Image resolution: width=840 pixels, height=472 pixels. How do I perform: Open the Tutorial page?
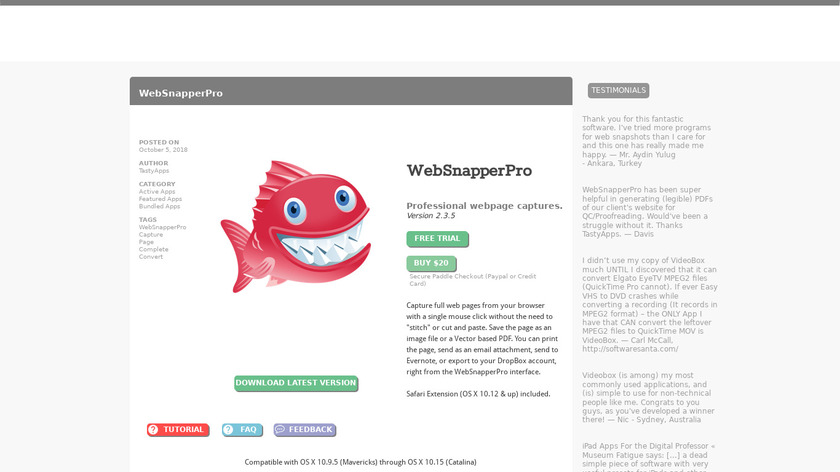tap(178, 430)
